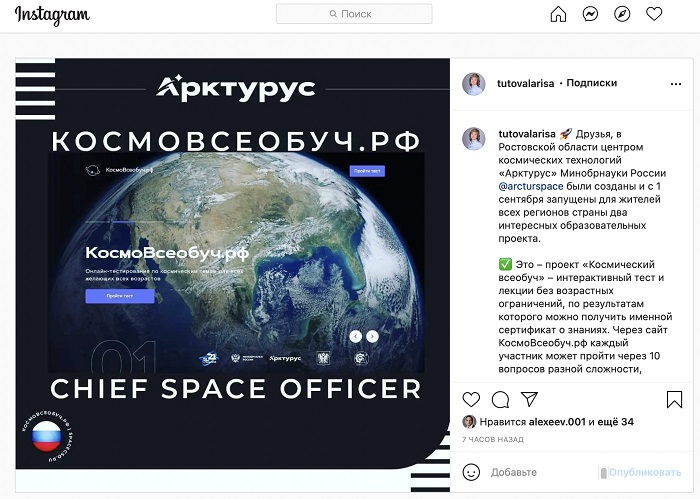Open the ещё 34 likes list

click(614, 422)
